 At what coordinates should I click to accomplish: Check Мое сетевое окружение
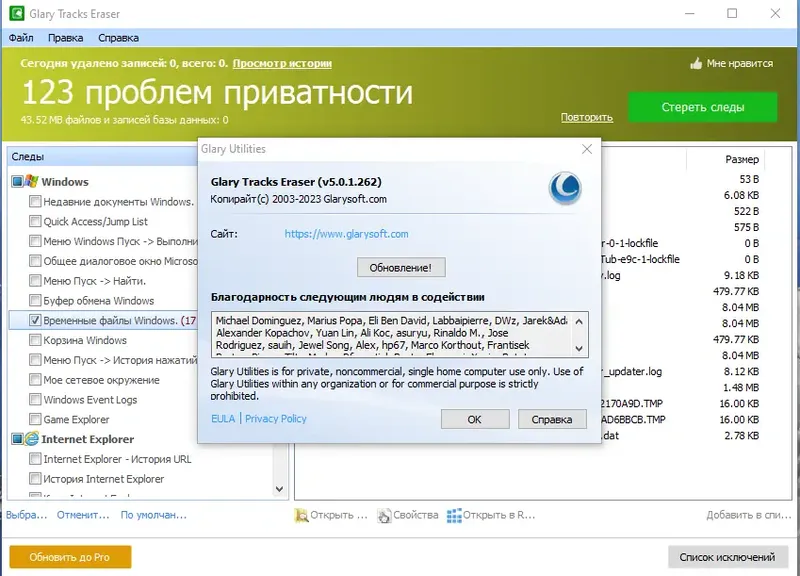[35, 380]
